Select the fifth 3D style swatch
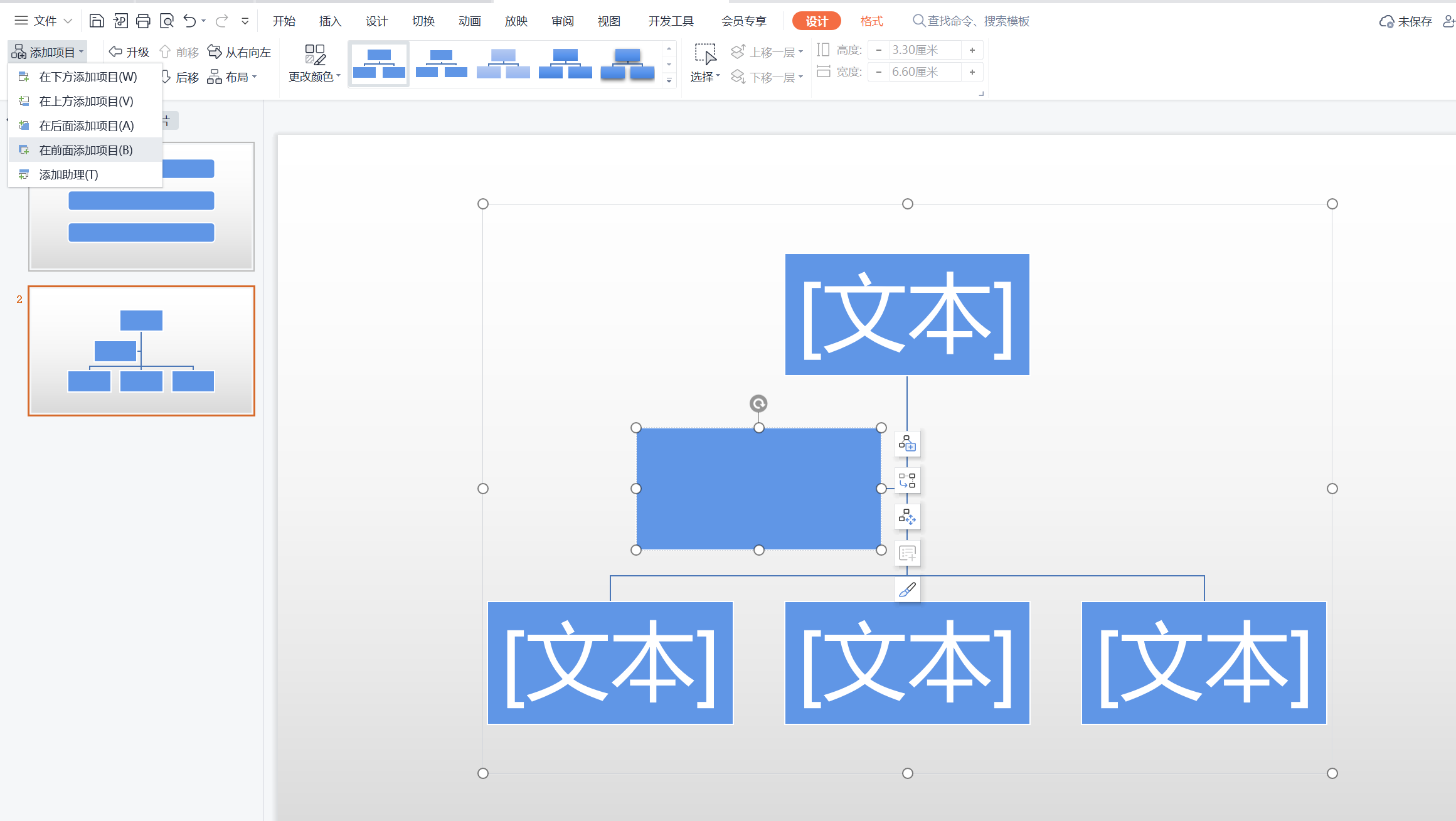This screenshot has width=1456, height=821. (627, 63)
